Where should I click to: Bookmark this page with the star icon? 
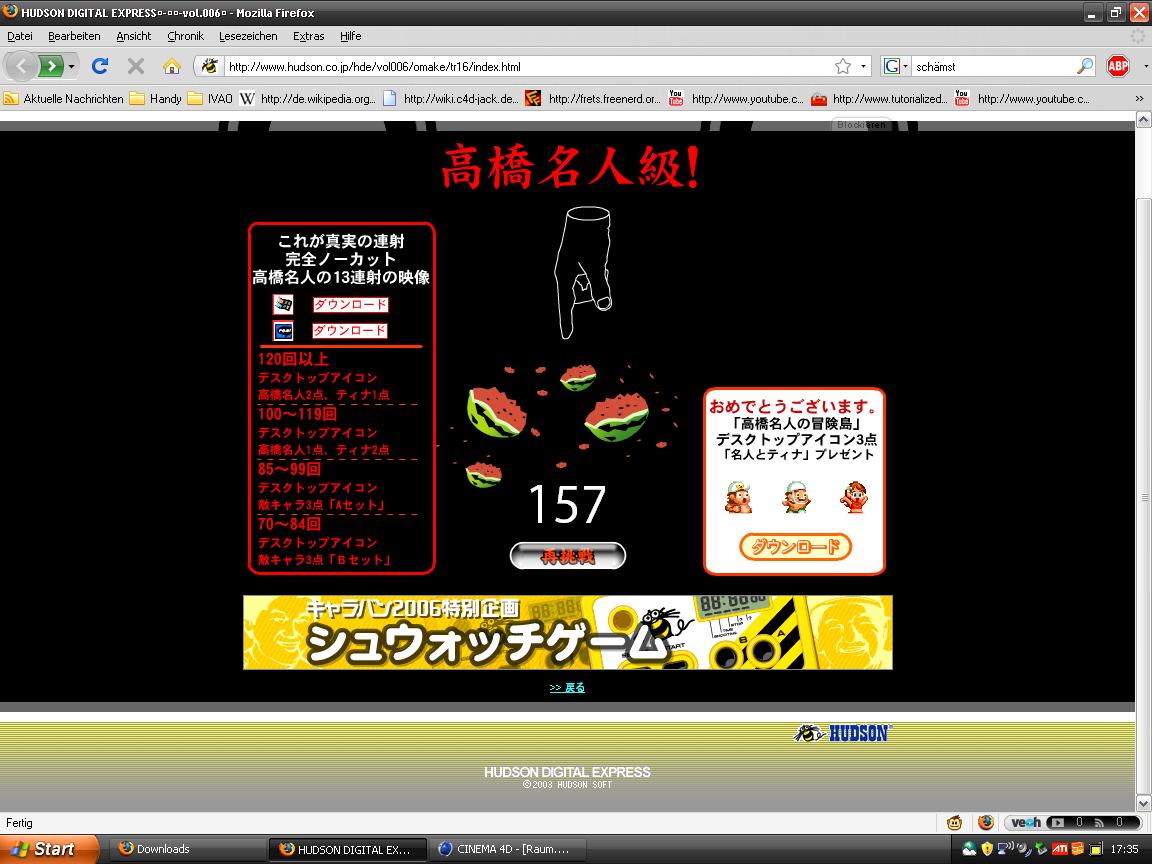[x=843, y=66]
